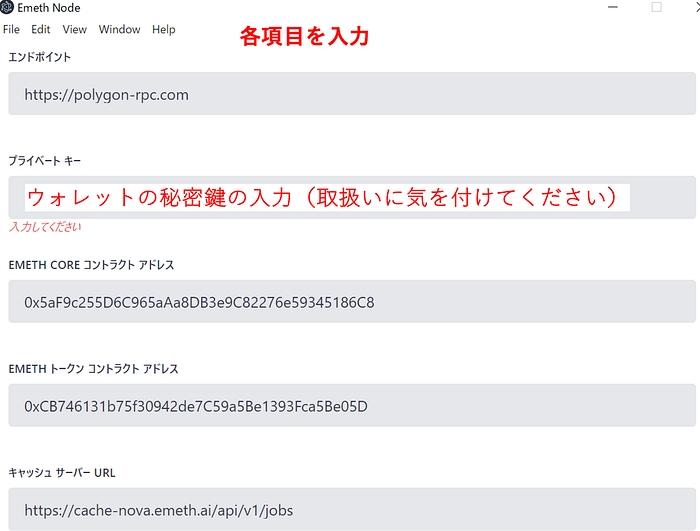This screenshot has height=531, width=700.
Task: Select the EMETH CORE コントラクト アドレス field
Action: (x=350, y=301)
